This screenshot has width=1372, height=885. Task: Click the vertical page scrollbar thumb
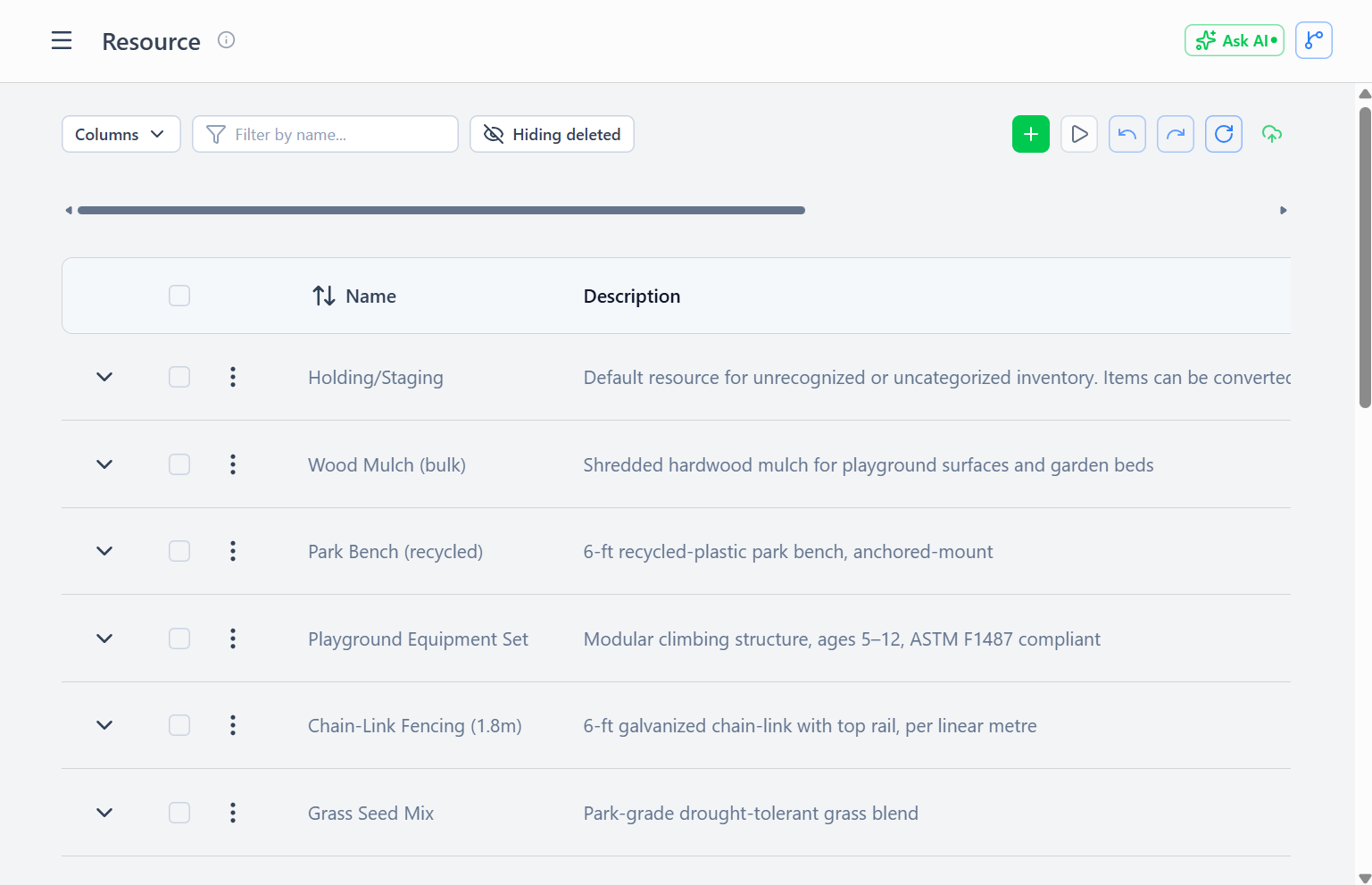point(1365,257)
